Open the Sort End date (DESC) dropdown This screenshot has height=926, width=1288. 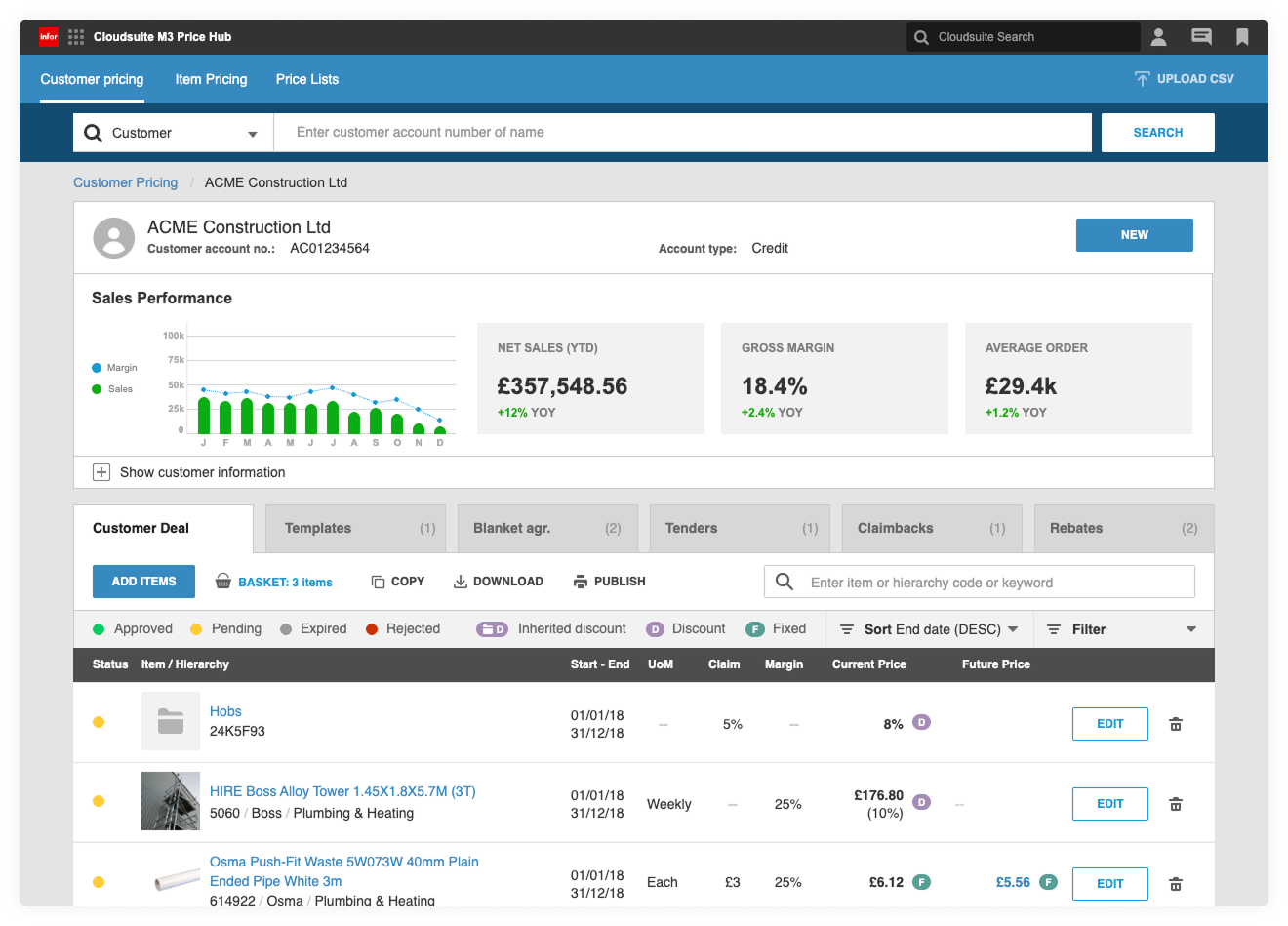[x=929, y=629]
